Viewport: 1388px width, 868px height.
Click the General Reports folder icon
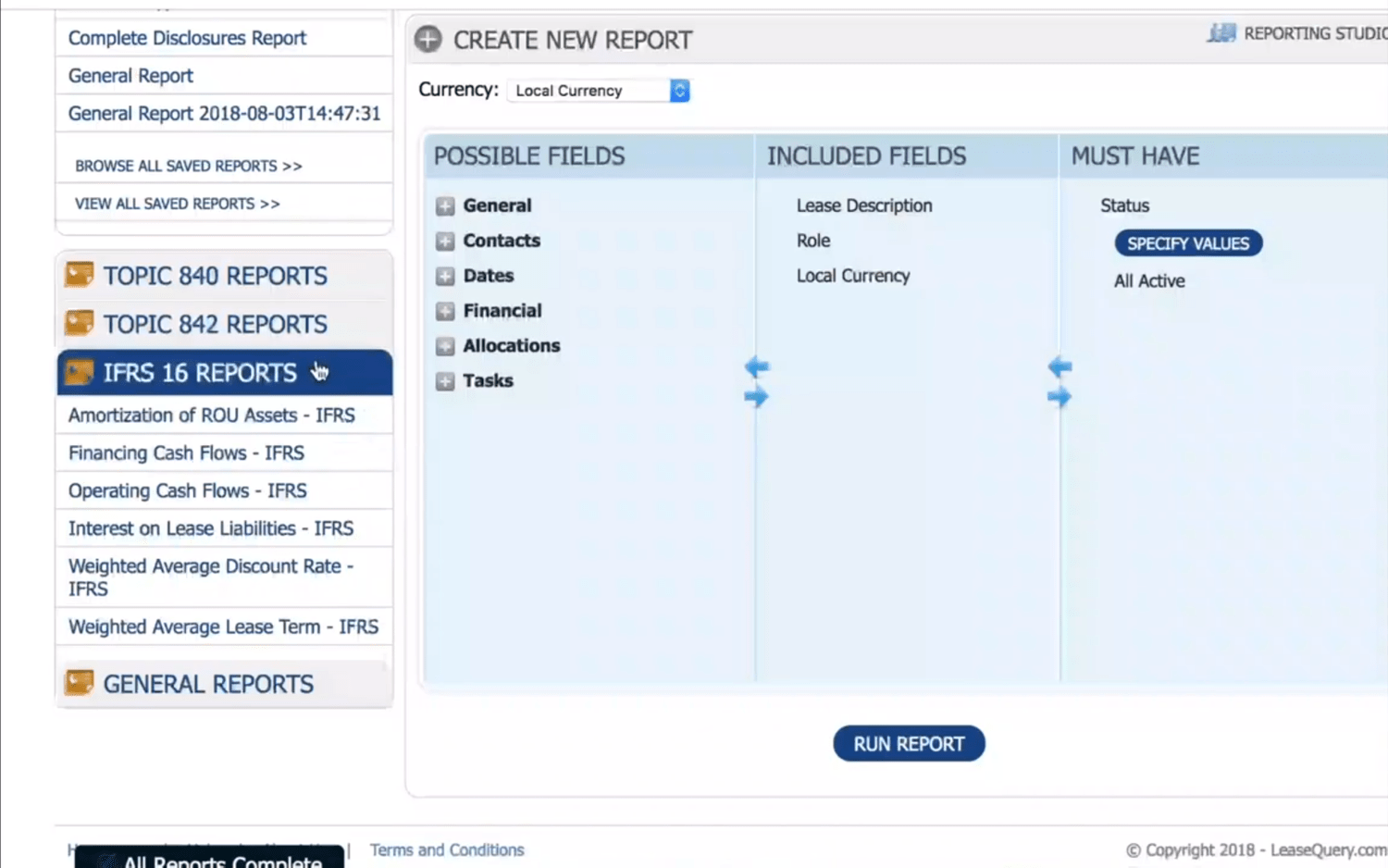[x=80, y=683]
